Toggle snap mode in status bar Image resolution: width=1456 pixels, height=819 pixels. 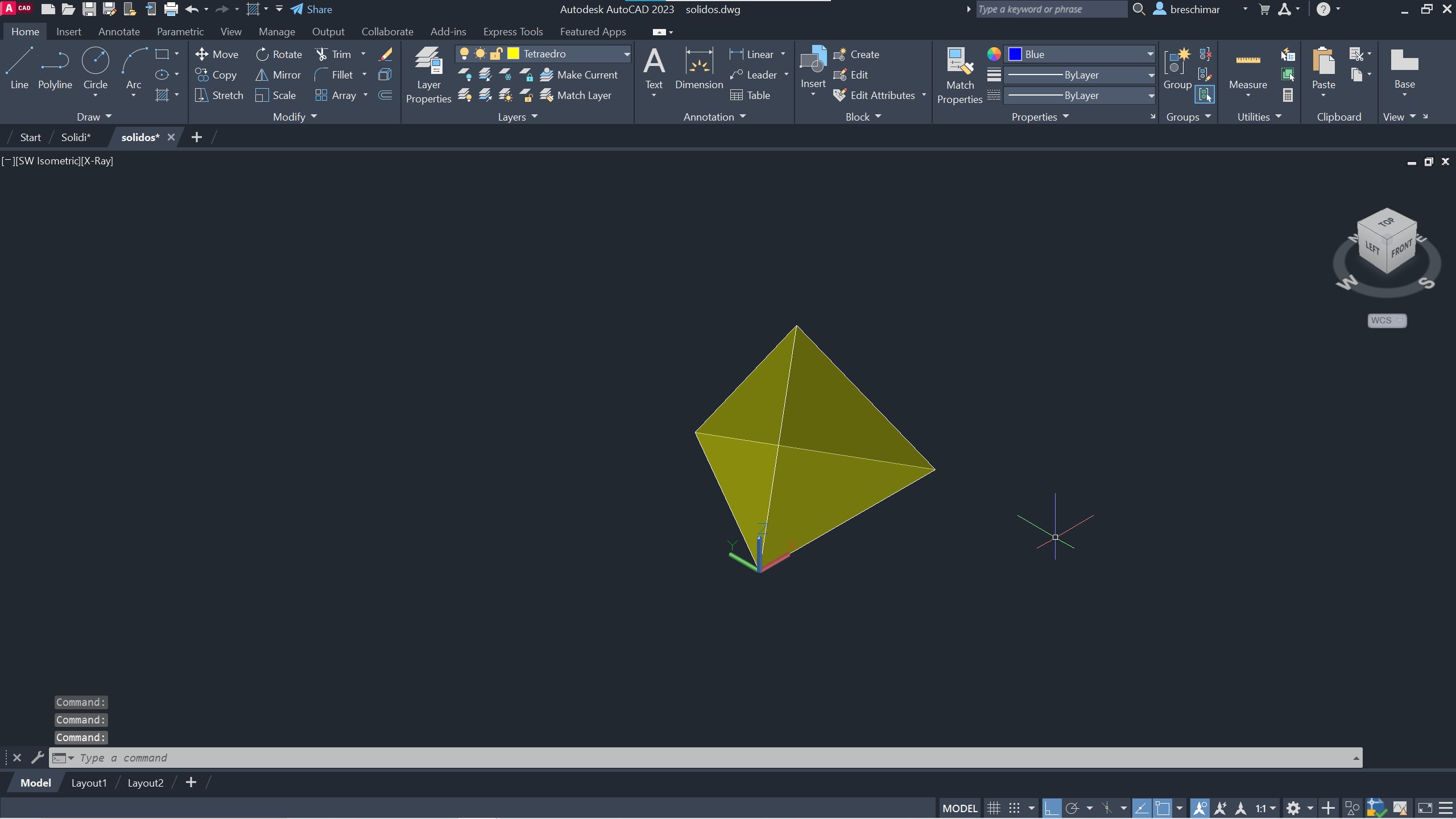click(x=1014, y=808)
